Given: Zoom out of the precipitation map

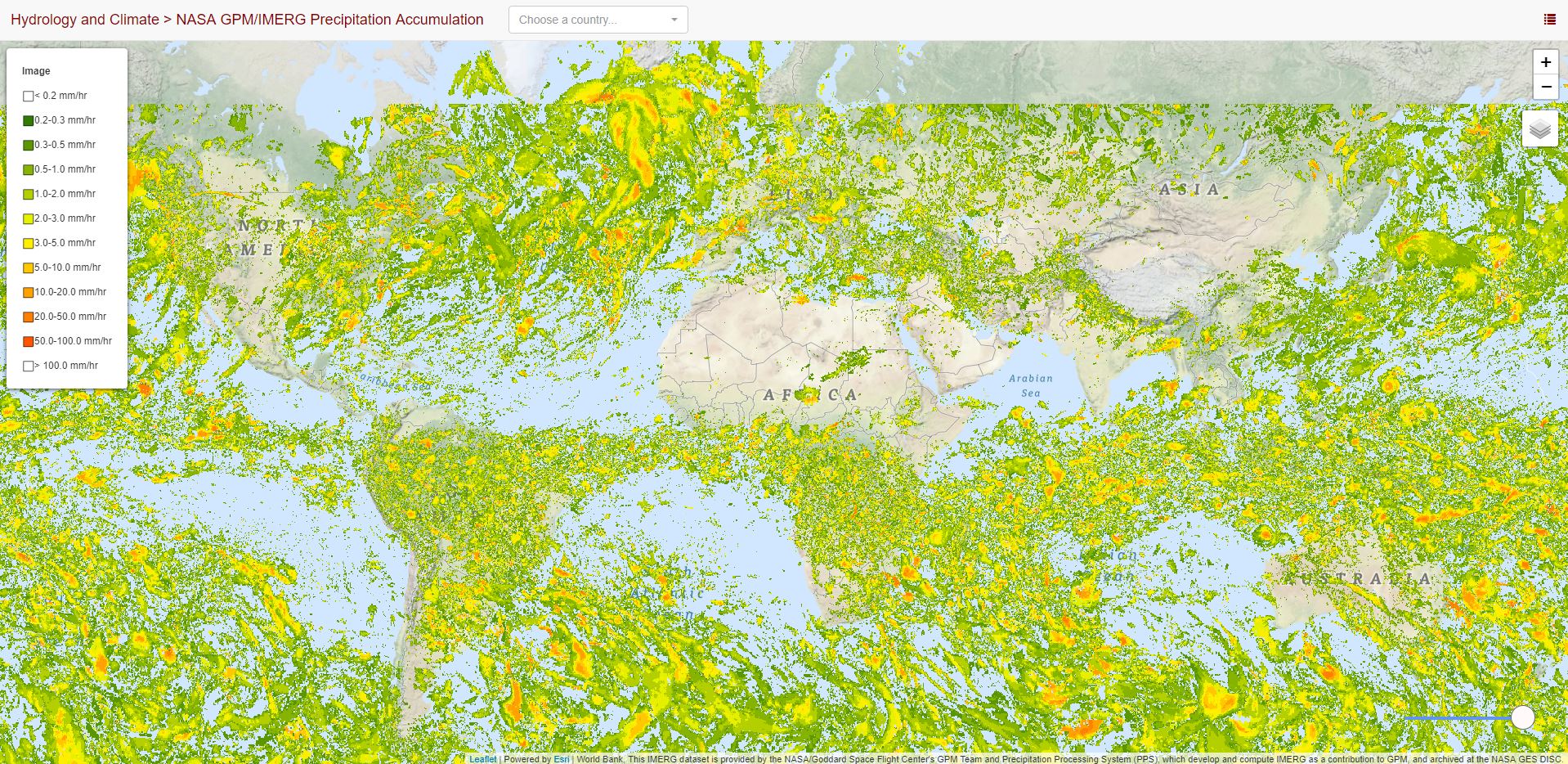Looking at the screenshot, I should [x=1545, y=87].
